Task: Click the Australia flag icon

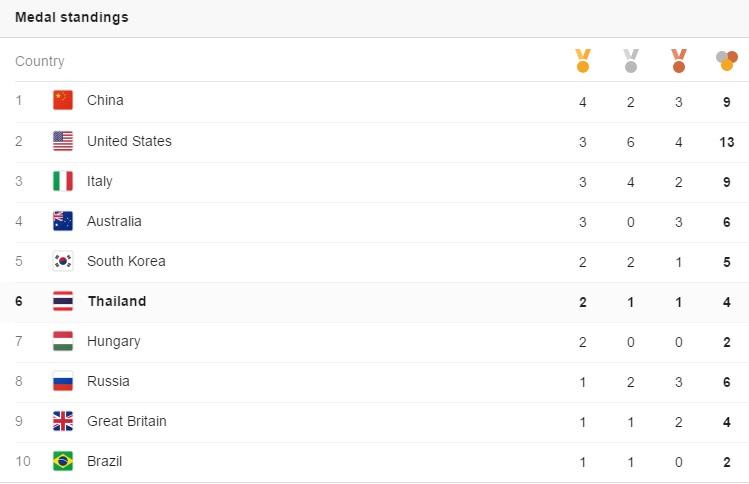Action: pyautogui.click(x=63, y=221)
